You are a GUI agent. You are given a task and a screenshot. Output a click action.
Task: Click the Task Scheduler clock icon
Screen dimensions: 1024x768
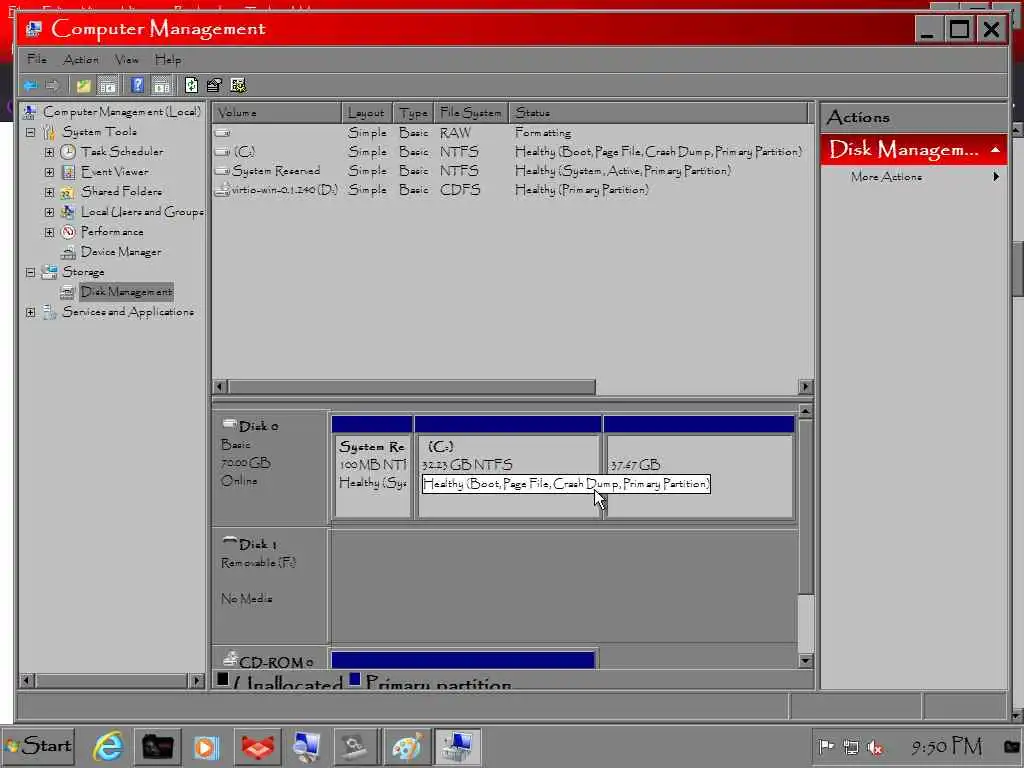[68, 152]
